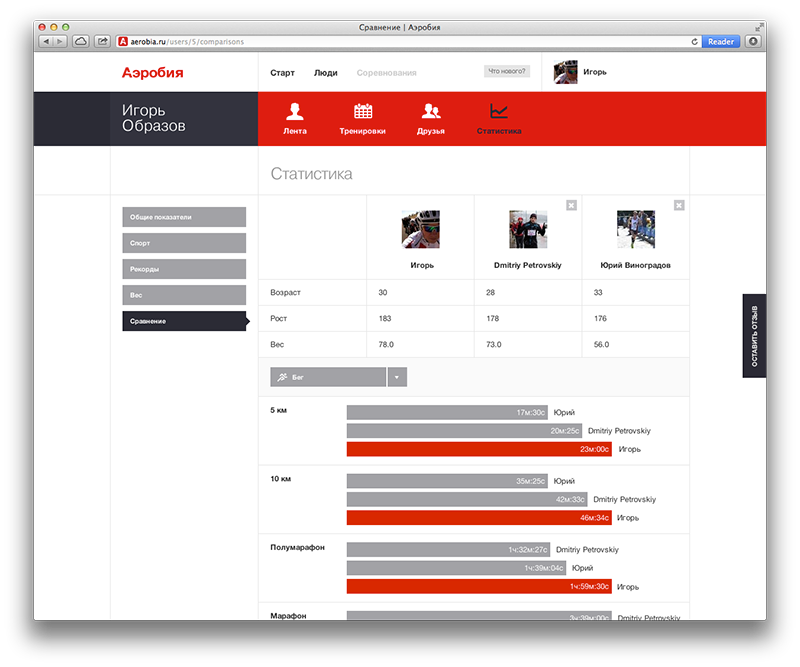Click the Оставить отзыв side tab
Screen dimensions: 800x667
pyautogui.click(x=754, y=336)
